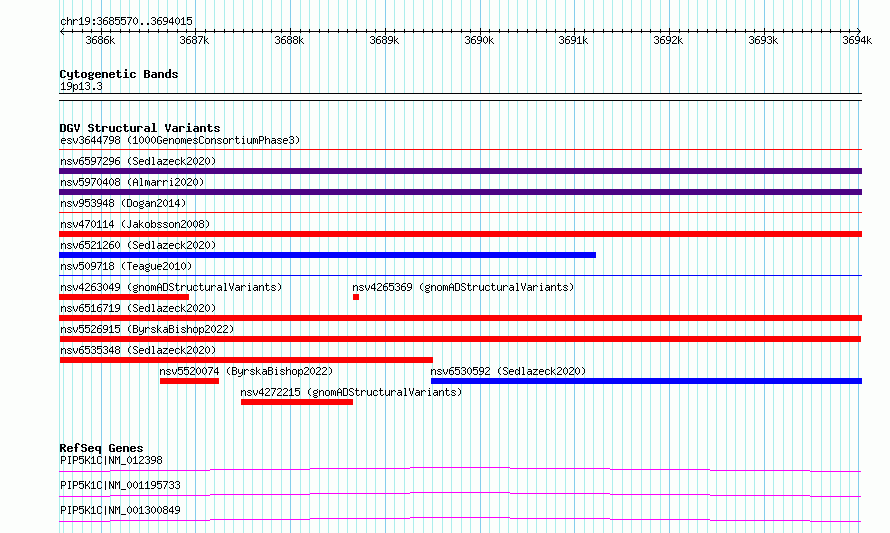The width and height of the screenshot is (890, 533).
Task: Click the 3687k ruler tick label
Action: tap(194, 40)
